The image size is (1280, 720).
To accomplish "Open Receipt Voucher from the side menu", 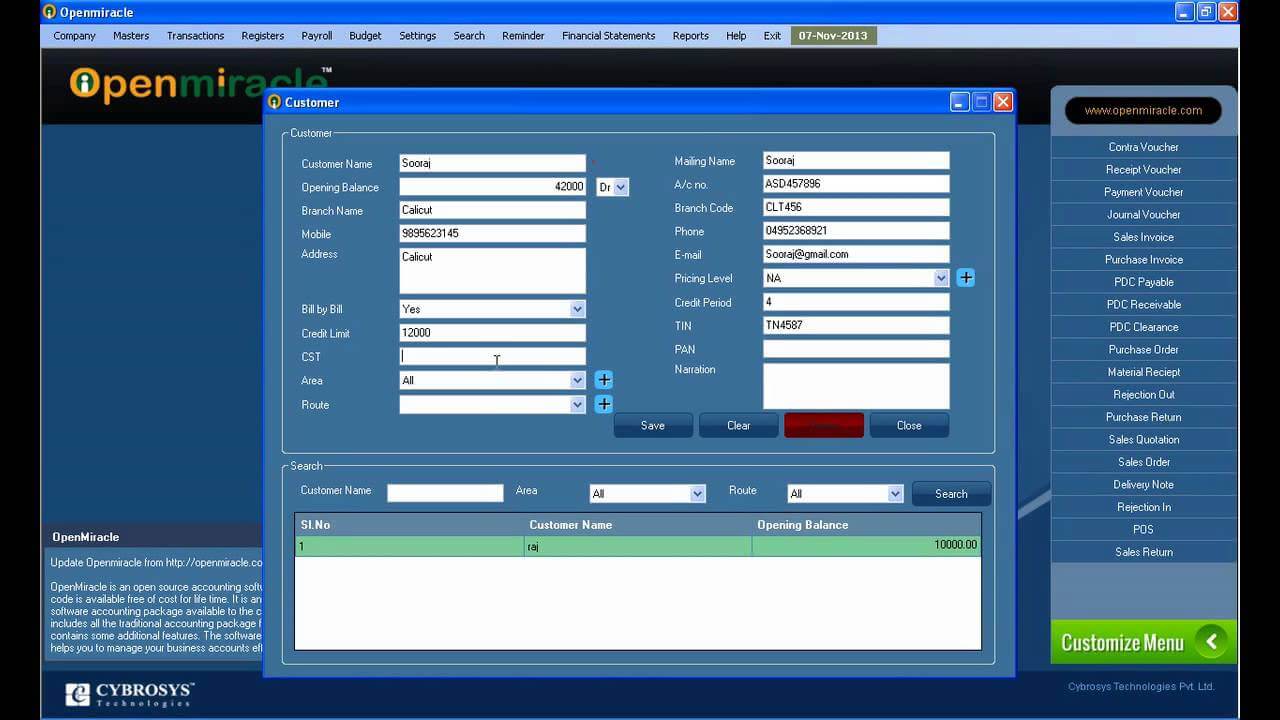I will tap(1143, 170).
